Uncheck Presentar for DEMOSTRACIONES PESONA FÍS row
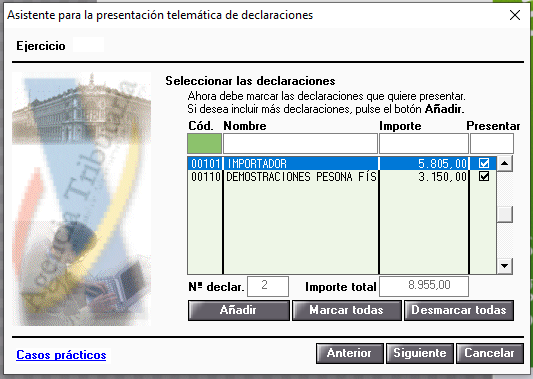The width and height of the screenshot is (533, 379). coord(483,176)
